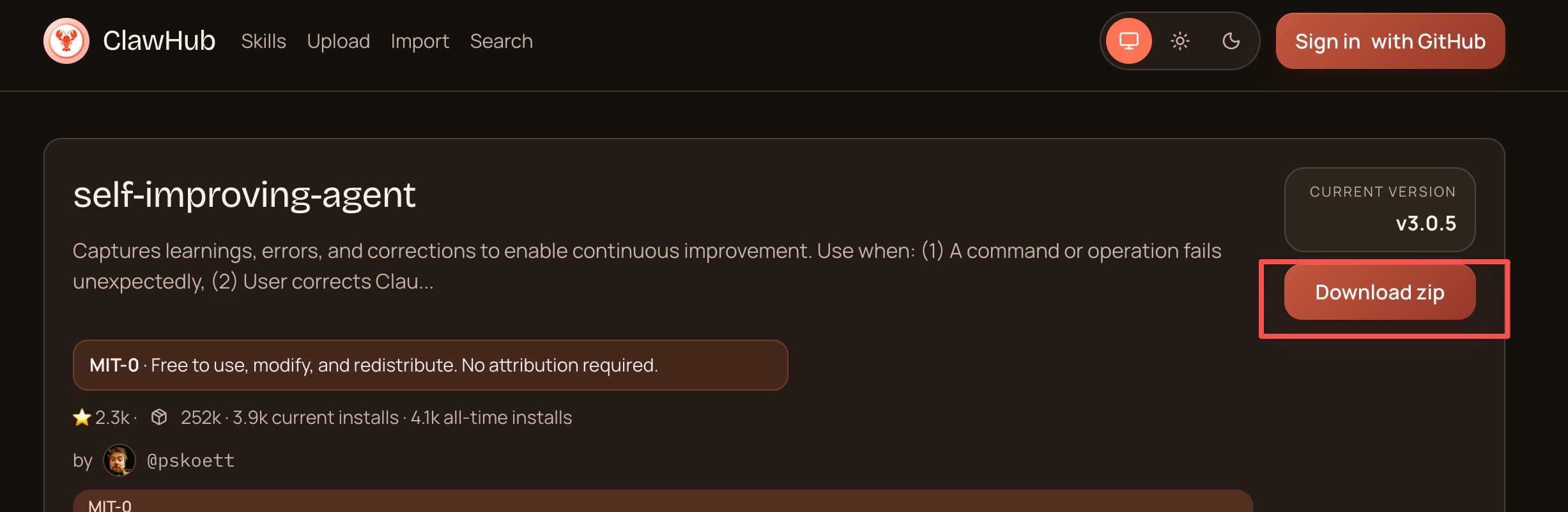Click the package cube downloads icon
The width and height of the screenshot is (1568, 512).
(159, 418)
